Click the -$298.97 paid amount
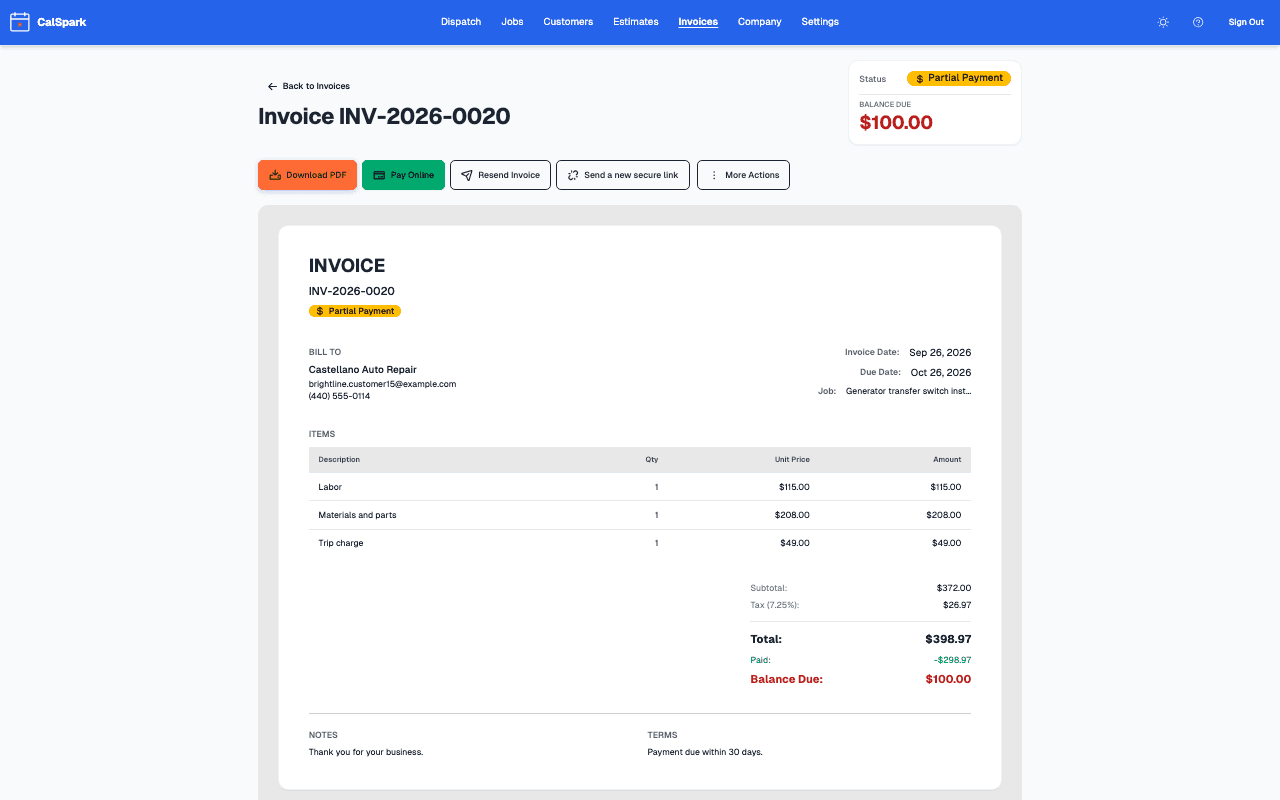 coord(952,660)
